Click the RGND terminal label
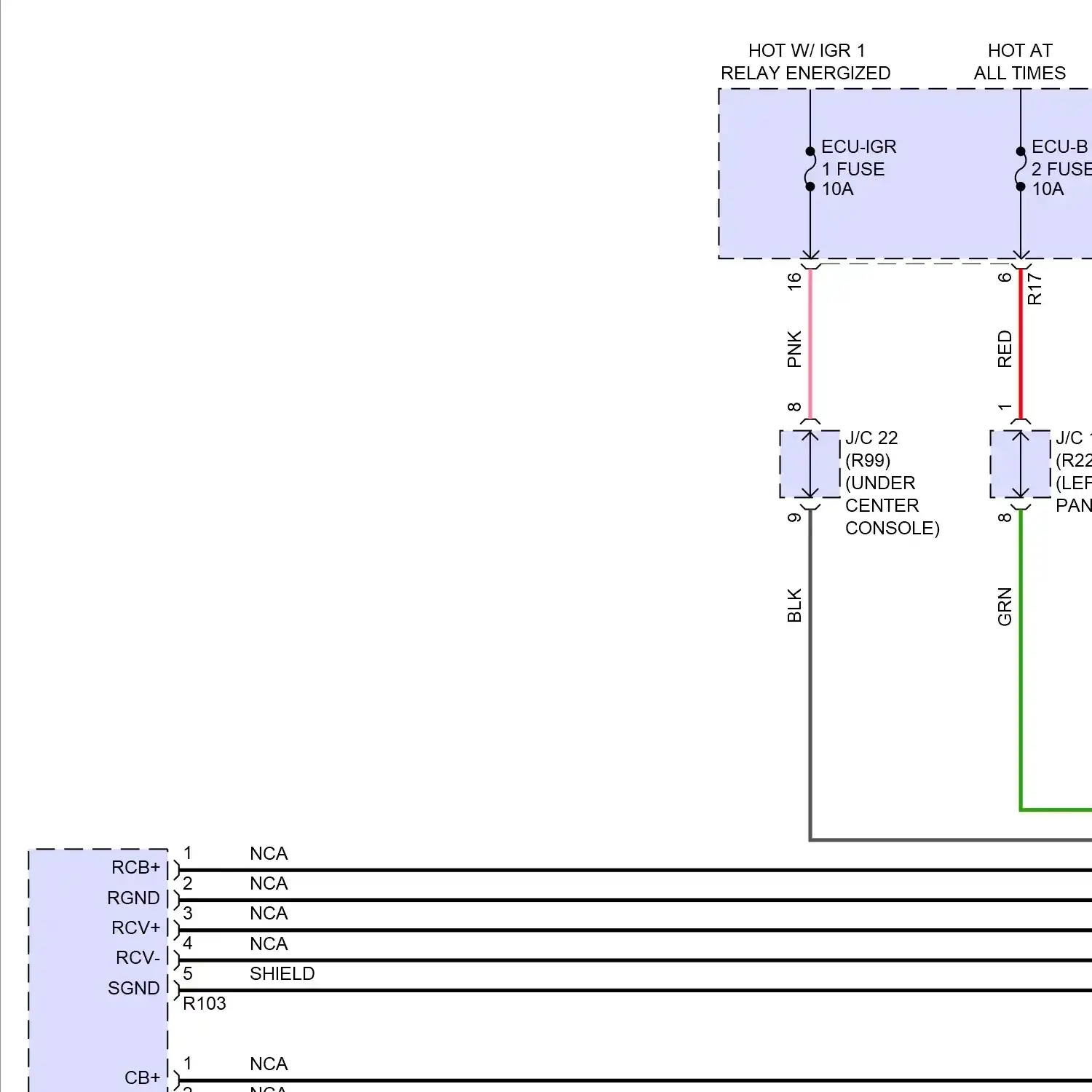The height and width of the screenshot is (1092, 1092). (133, 898)
